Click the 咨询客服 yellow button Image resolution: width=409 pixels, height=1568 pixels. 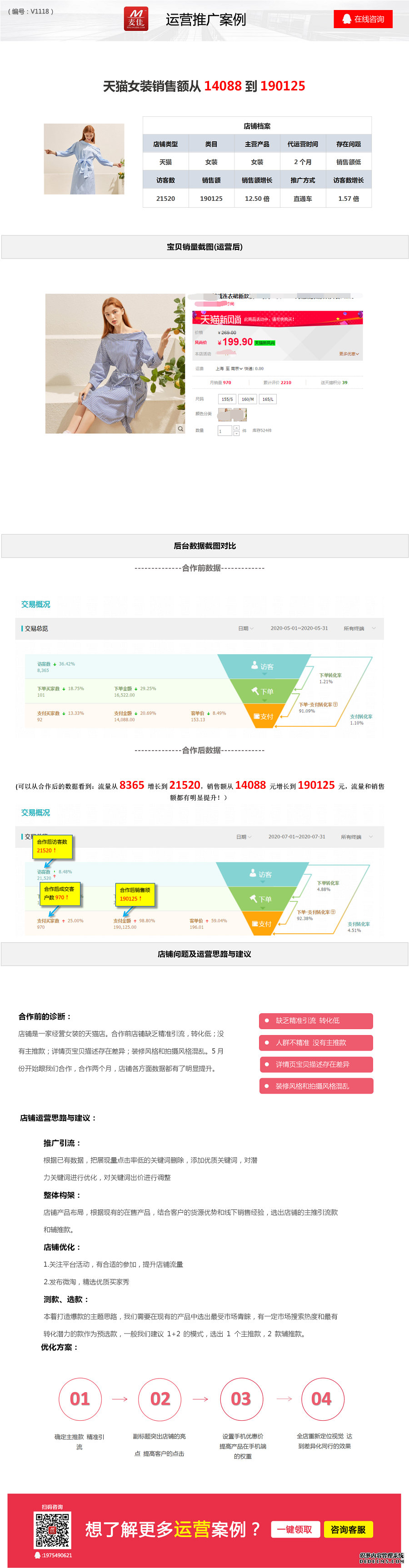coord(348,1530)
